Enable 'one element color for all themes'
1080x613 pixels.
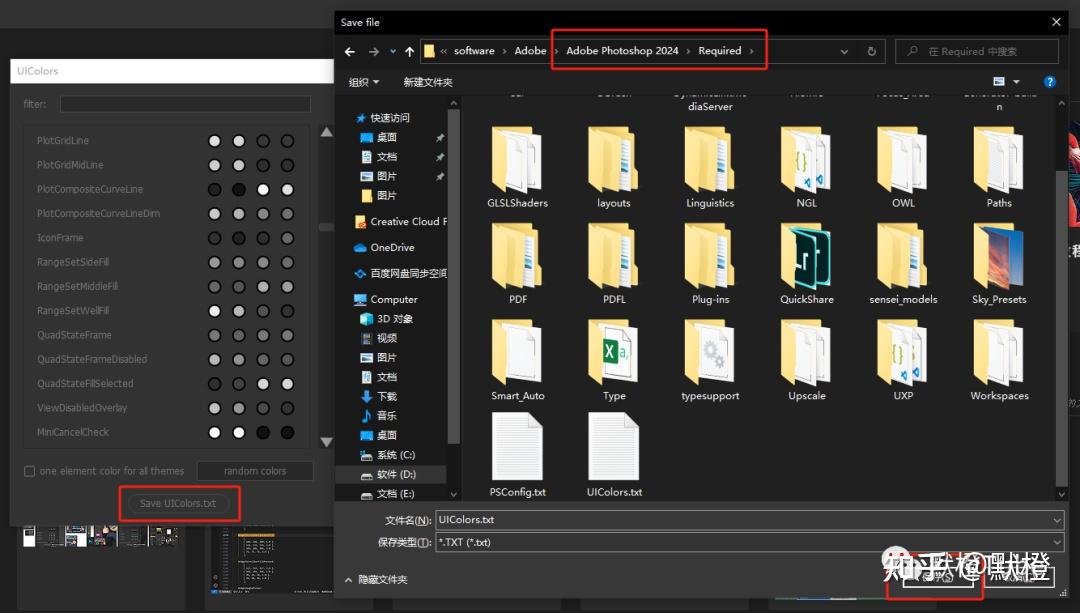point(29,470)
